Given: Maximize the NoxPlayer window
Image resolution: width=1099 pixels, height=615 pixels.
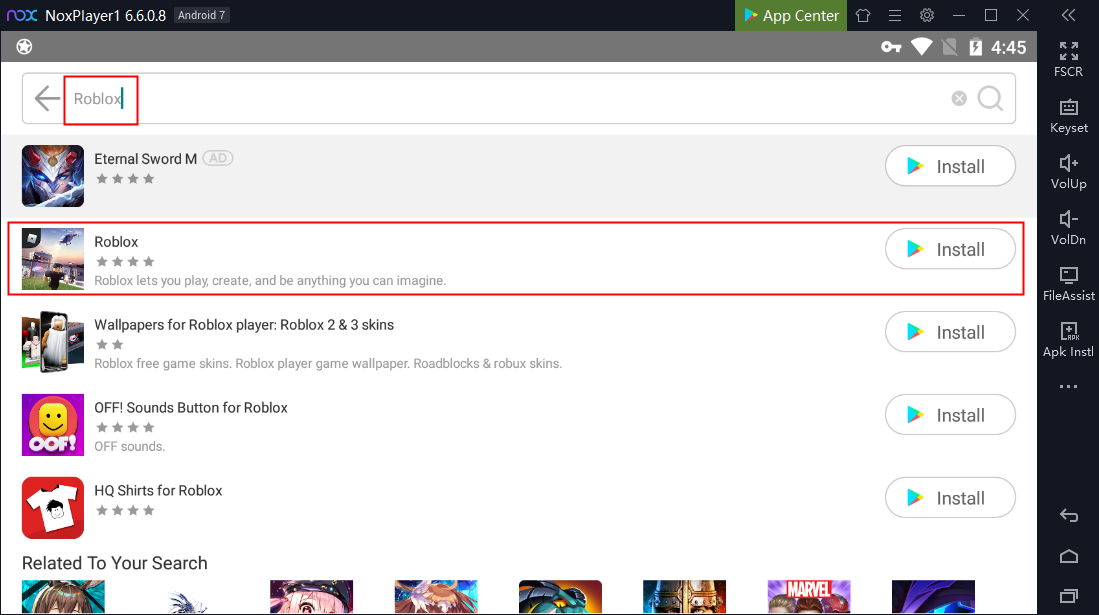Looking at the screenshot, I should pyautogui.click(x=990, y=15).
